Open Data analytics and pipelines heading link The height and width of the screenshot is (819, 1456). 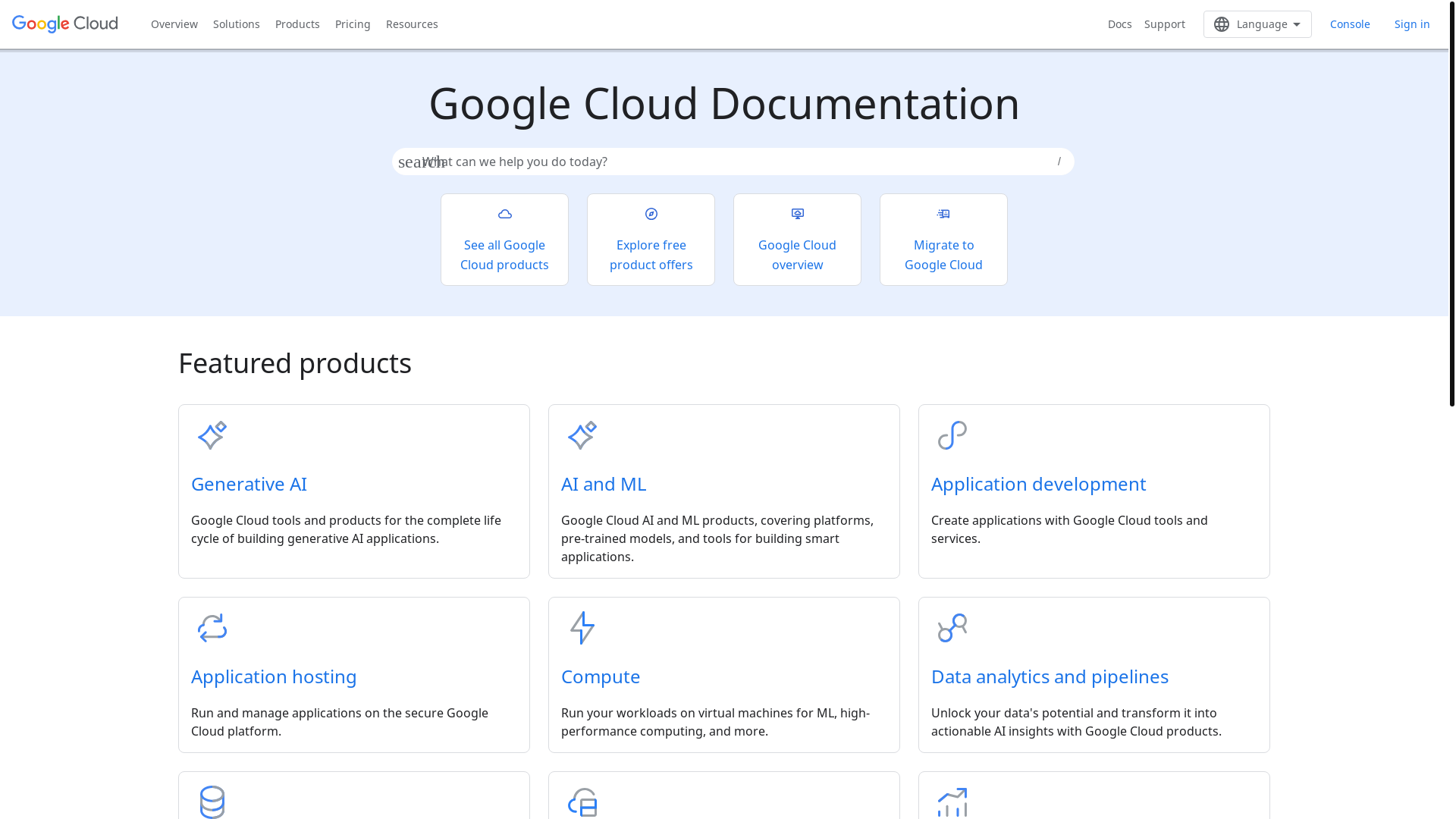(x=1050, y=676)
